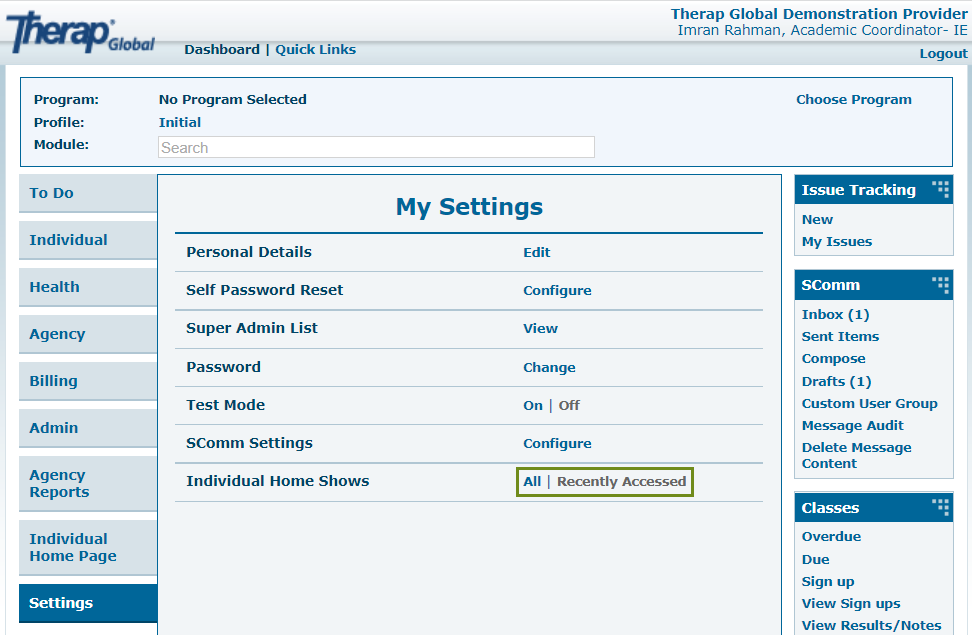Open the Initial profile link
Viewport: 972px width, 635px height.
coord(180,123)
